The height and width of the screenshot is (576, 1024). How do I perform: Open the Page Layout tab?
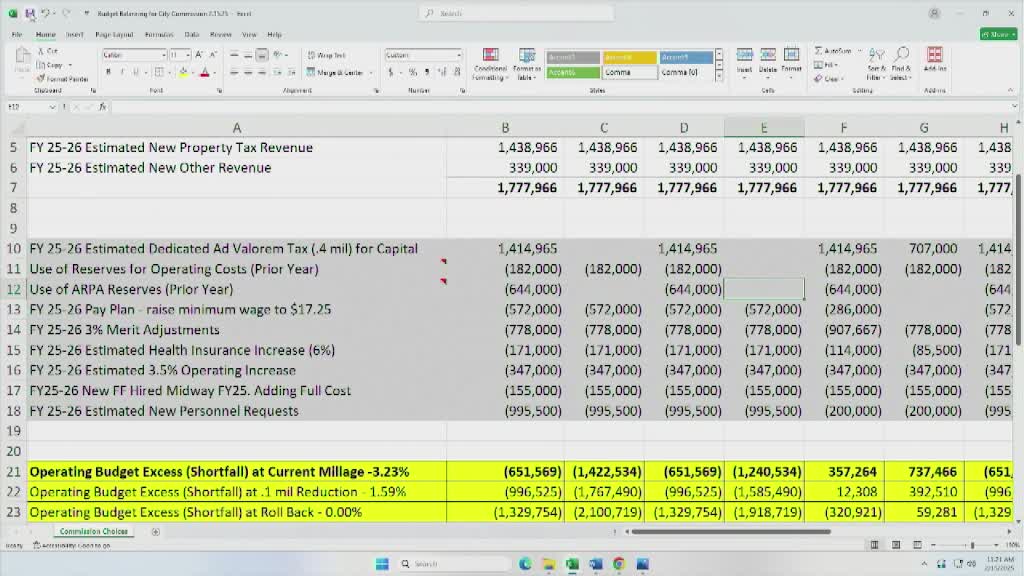pos(114,35)
